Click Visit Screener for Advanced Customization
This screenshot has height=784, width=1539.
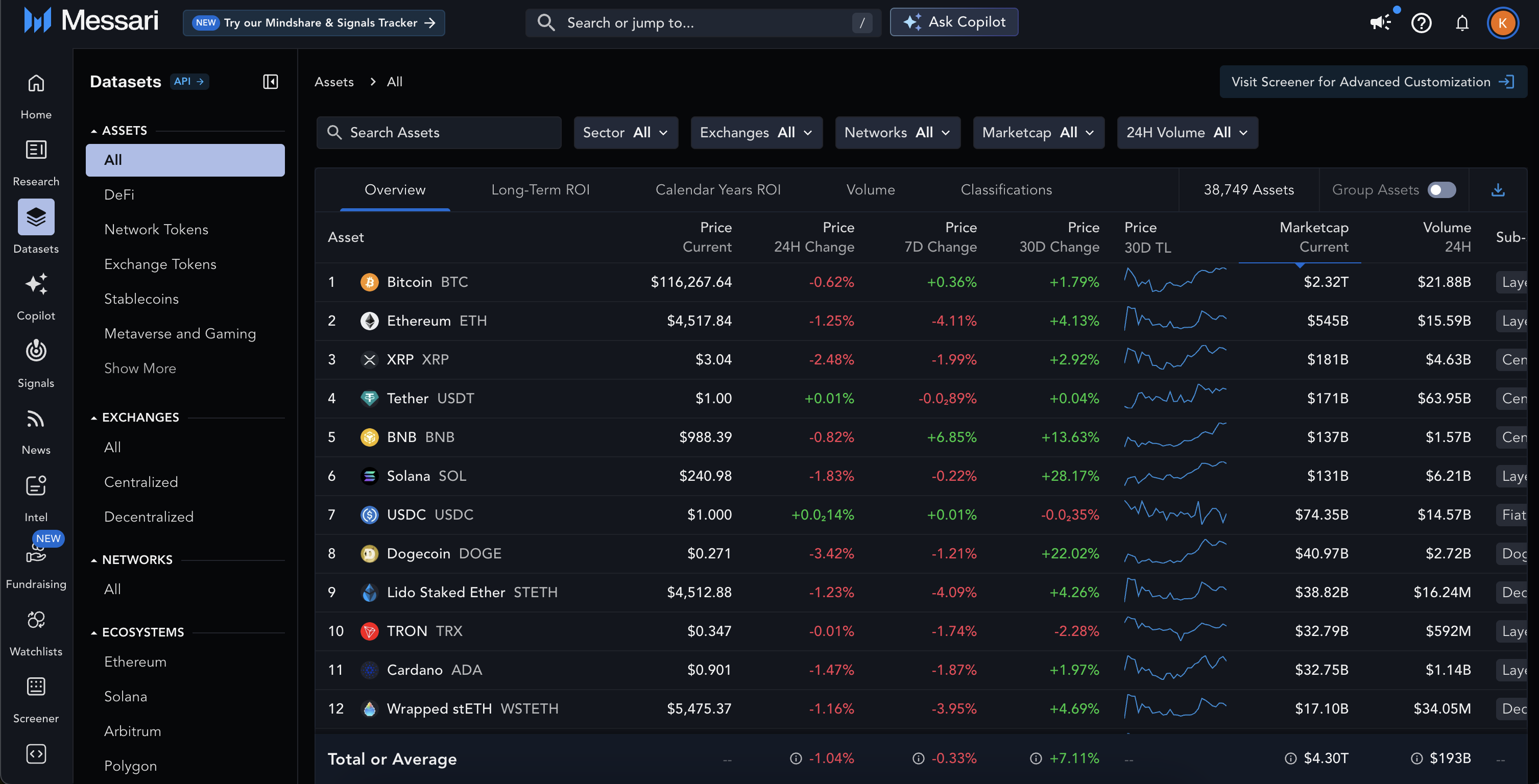1373,82
